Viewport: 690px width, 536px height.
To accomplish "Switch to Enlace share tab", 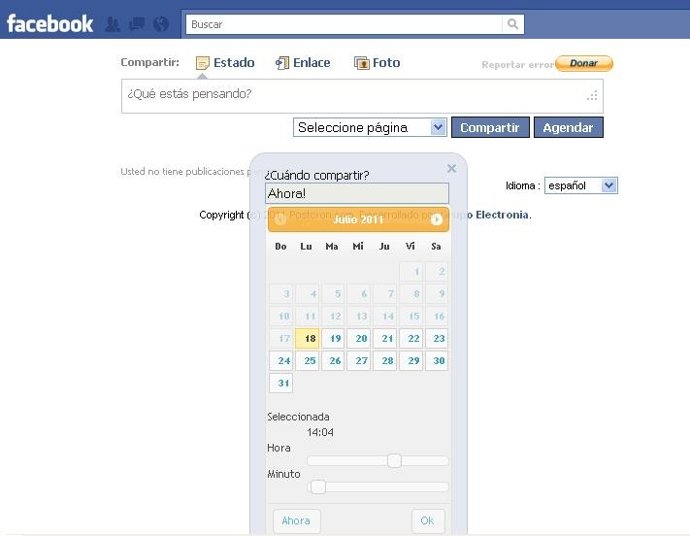I will tap(303, 62).
